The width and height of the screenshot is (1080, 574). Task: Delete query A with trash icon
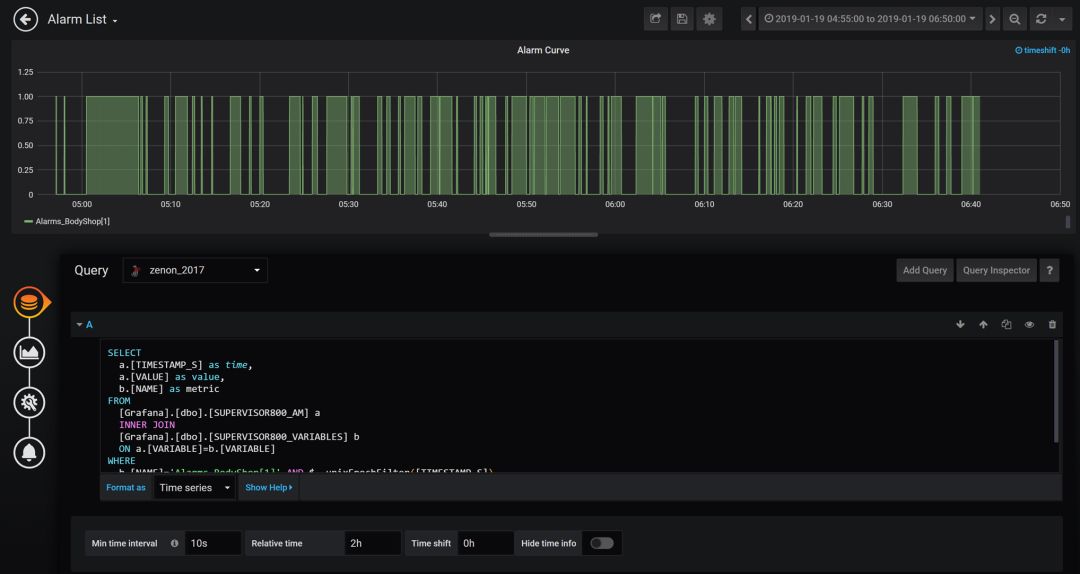(x=1051, y=325)
